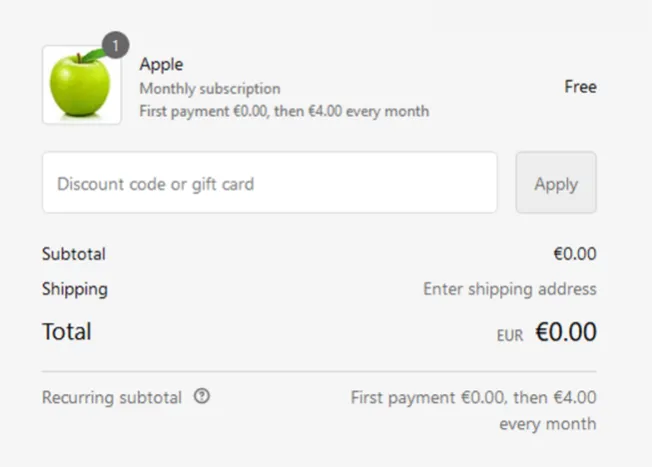Click the Apple product name
652x467 pixels.
[x=161, y=64]
